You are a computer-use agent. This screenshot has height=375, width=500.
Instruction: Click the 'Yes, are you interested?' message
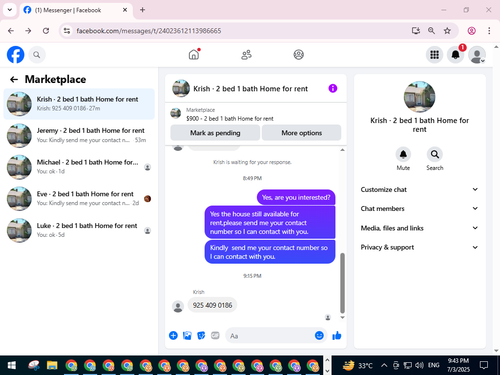[296, 197]
